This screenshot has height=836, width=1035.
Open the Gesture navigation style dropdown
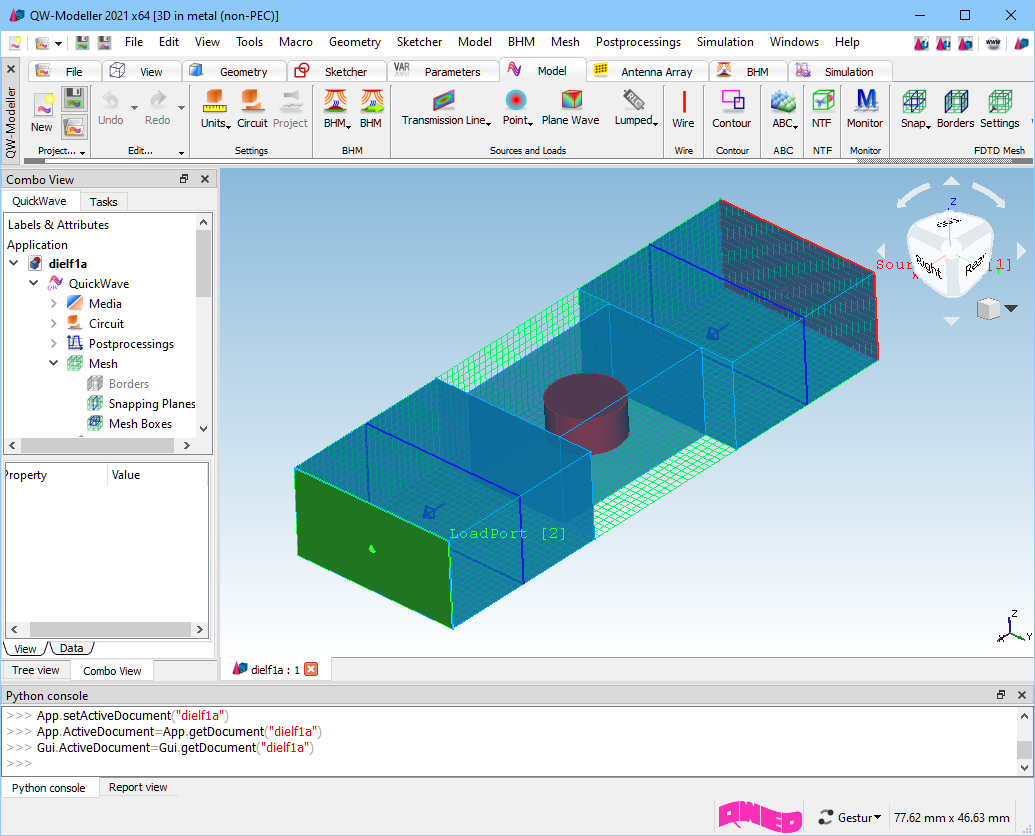(851, 818)
